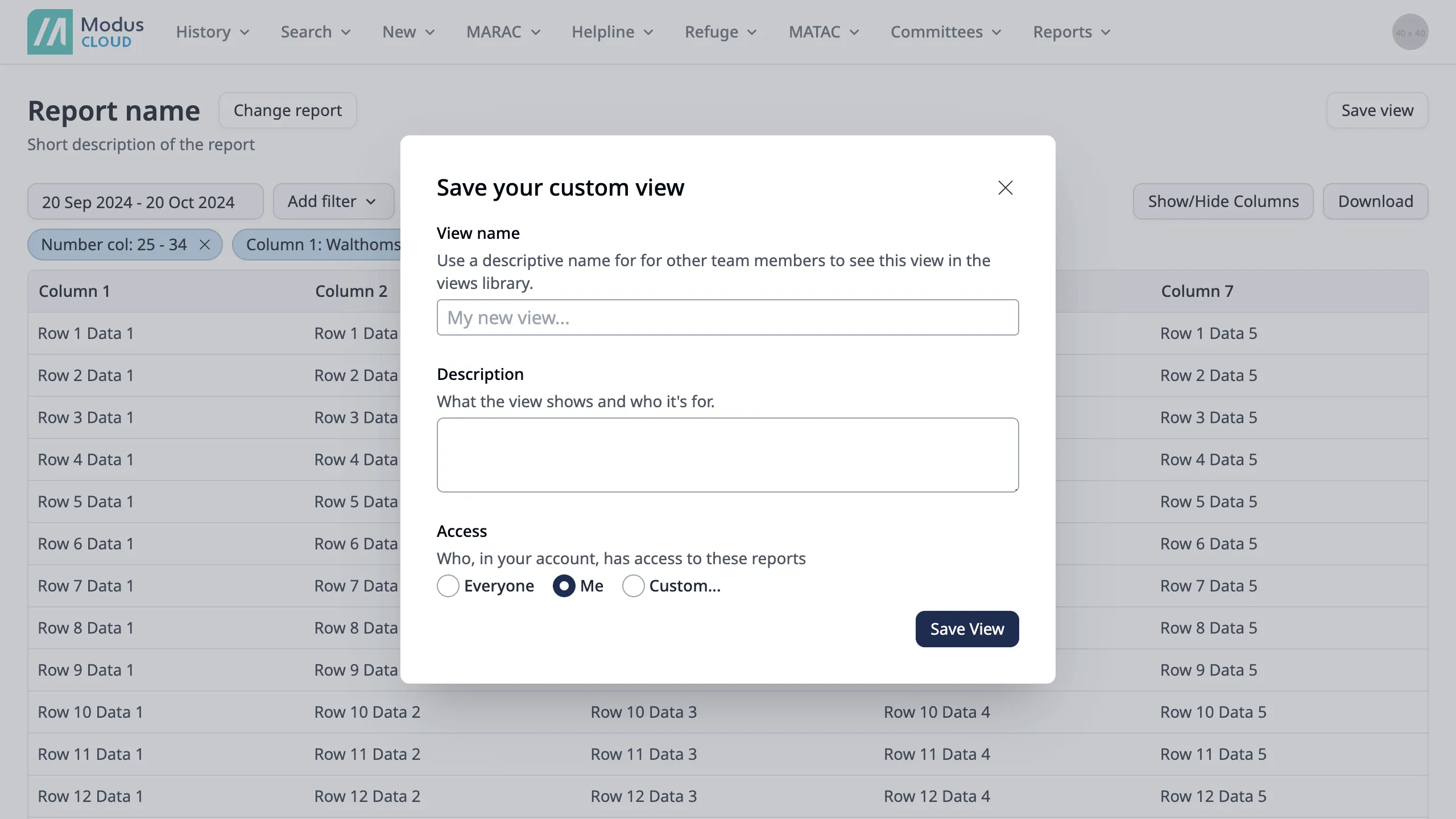The width and height of the screenshot is (1456, 819).
Task: Select the Custom... access radio button
Action: [633, 586]
